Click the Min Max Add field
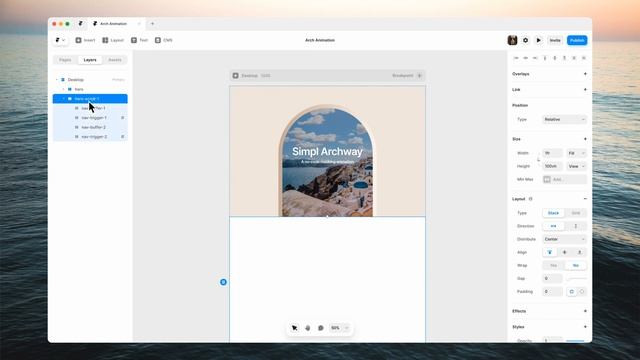This screenshot has height=360, width=640. (x=564, y=179)
